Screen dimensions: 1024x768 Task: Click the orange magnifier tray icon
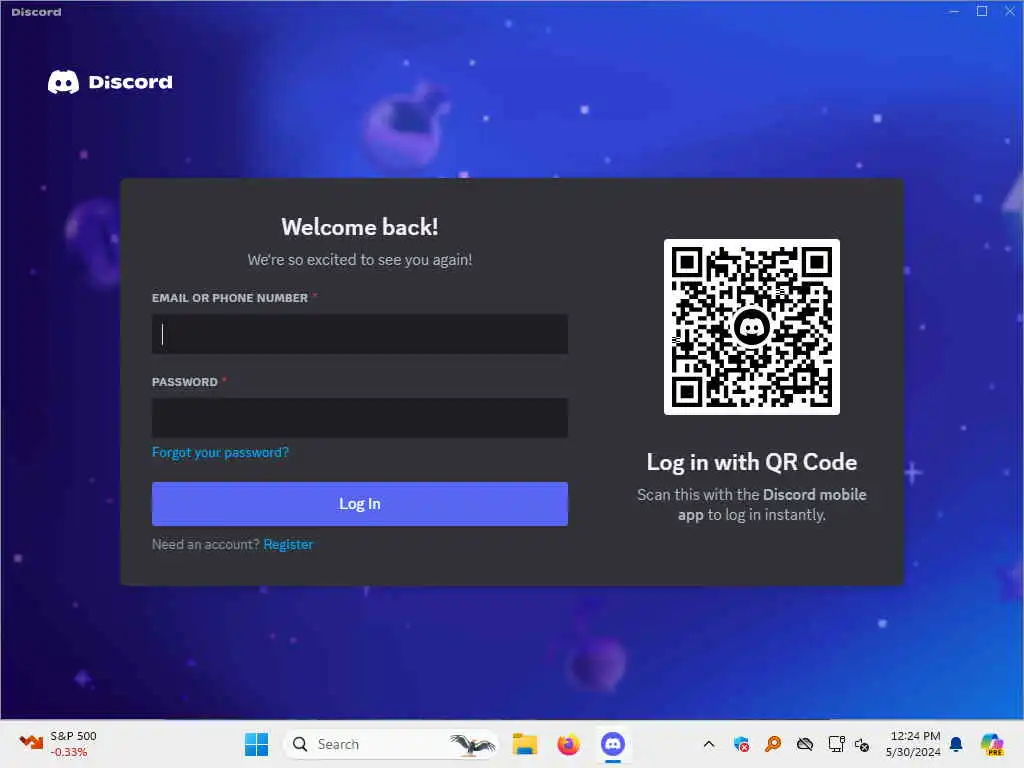[x=773, y=744]
